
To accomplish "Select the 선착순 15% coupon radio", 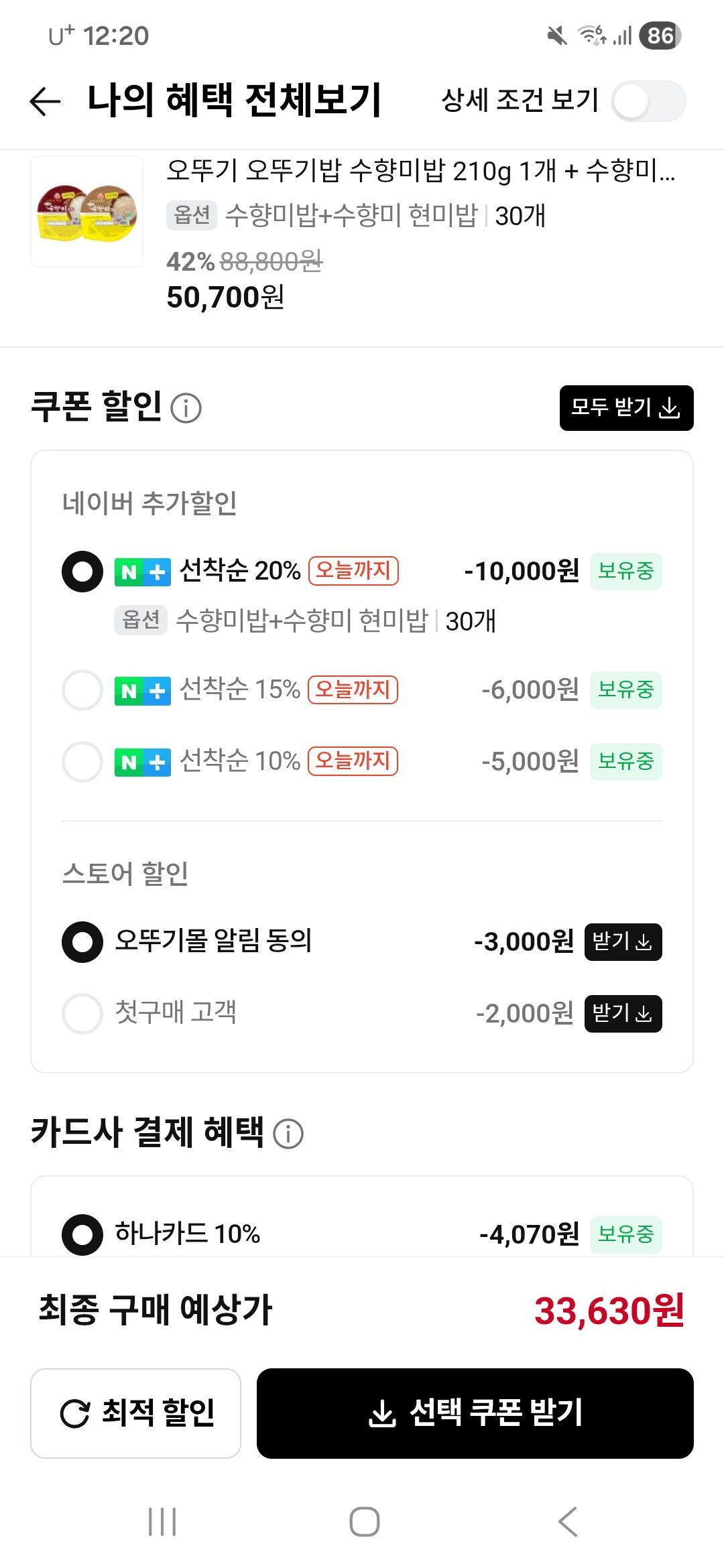I will tap(82, 690).
